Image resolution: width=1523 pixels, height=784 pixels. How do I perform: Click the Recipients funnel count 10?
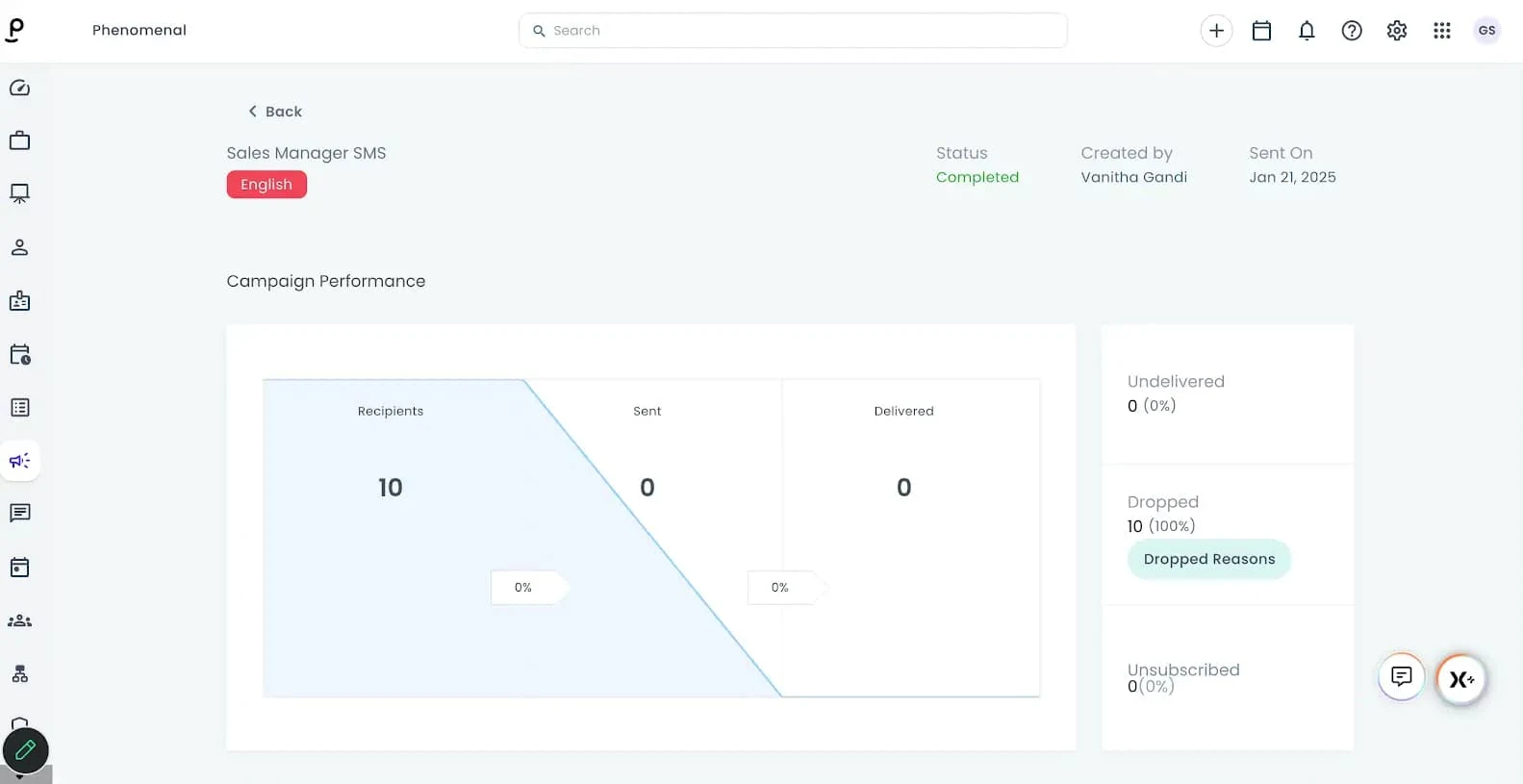(390, 488)
